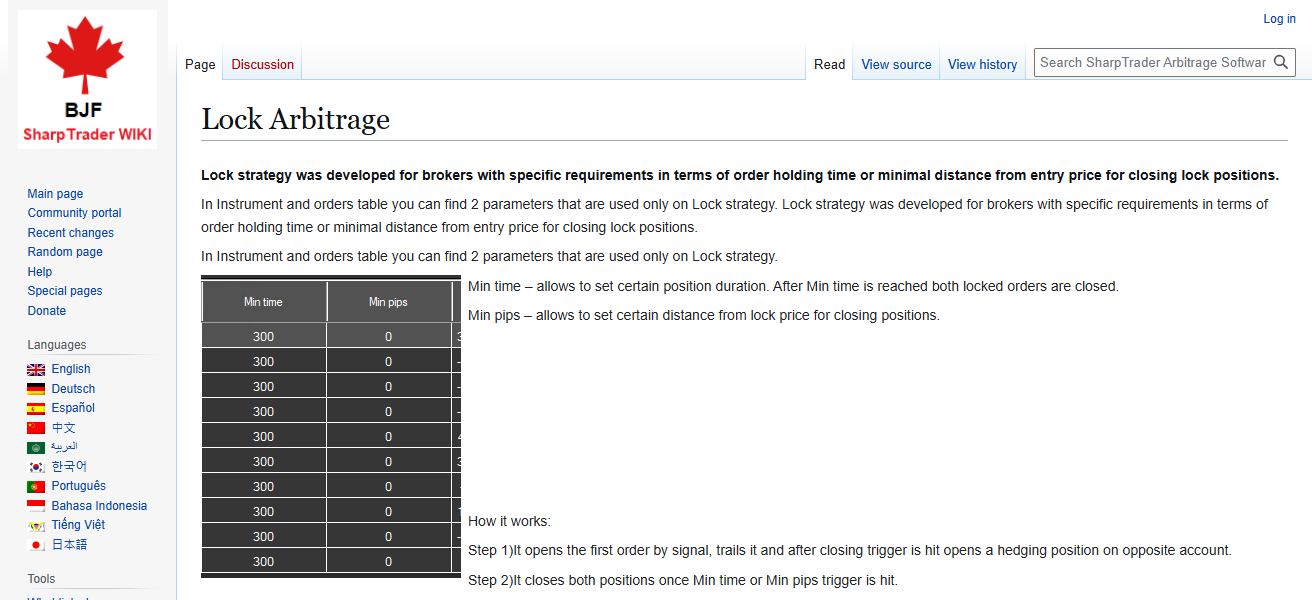Select the Deutsch German flag icon

35,388
